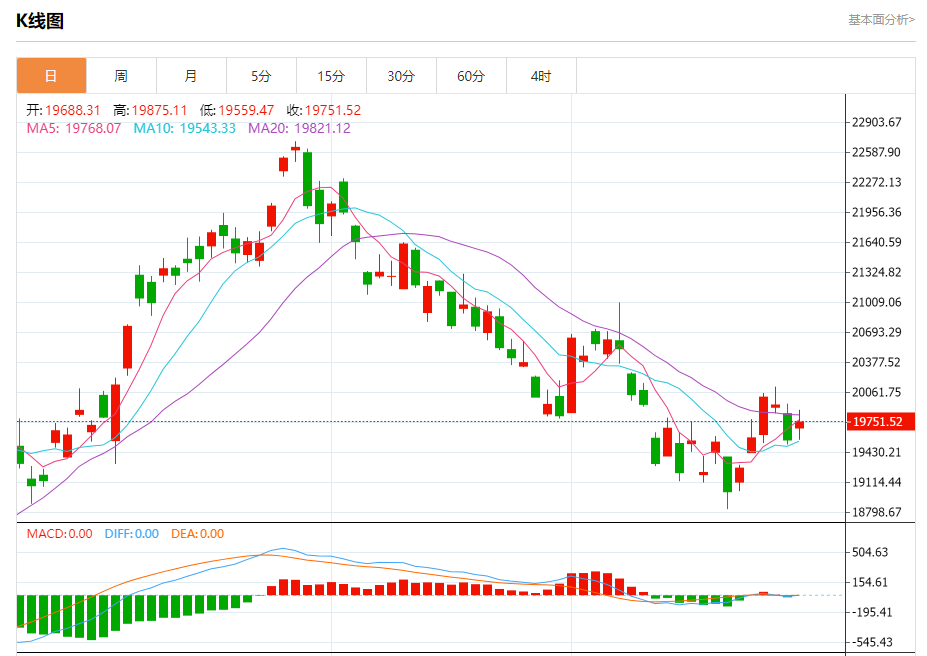Open the 5分 chart tab
The width and height of the screenshot is (927, 656).
tap(261, 76)
